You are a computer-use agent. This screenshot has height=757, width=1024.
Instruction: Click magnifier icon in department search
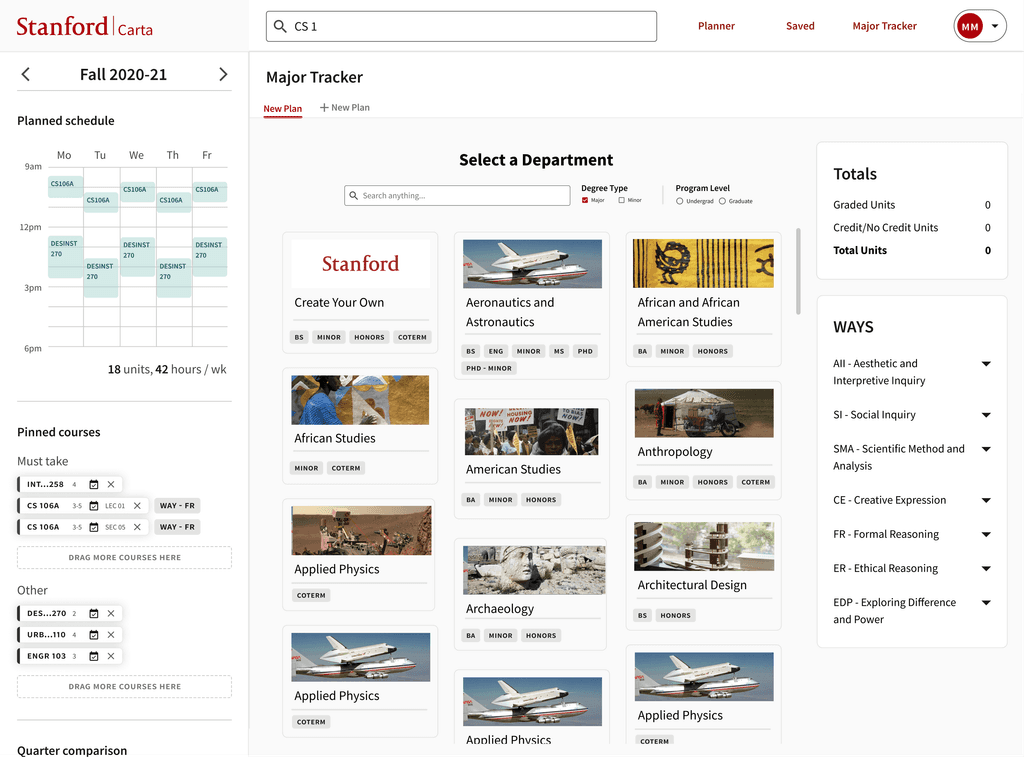[x=353, y=195]
